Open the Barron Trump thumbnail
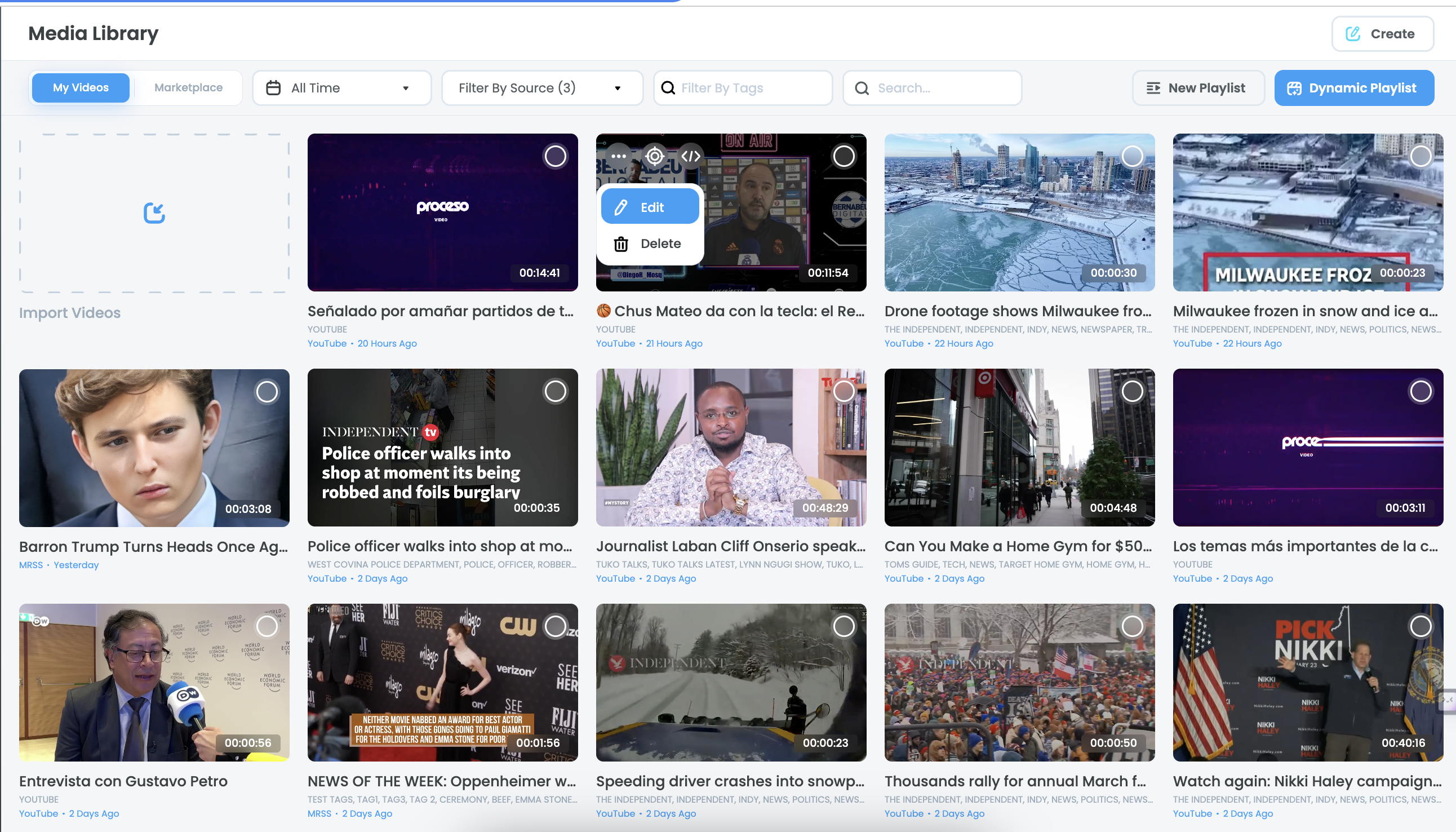 (x=154, y=448)
